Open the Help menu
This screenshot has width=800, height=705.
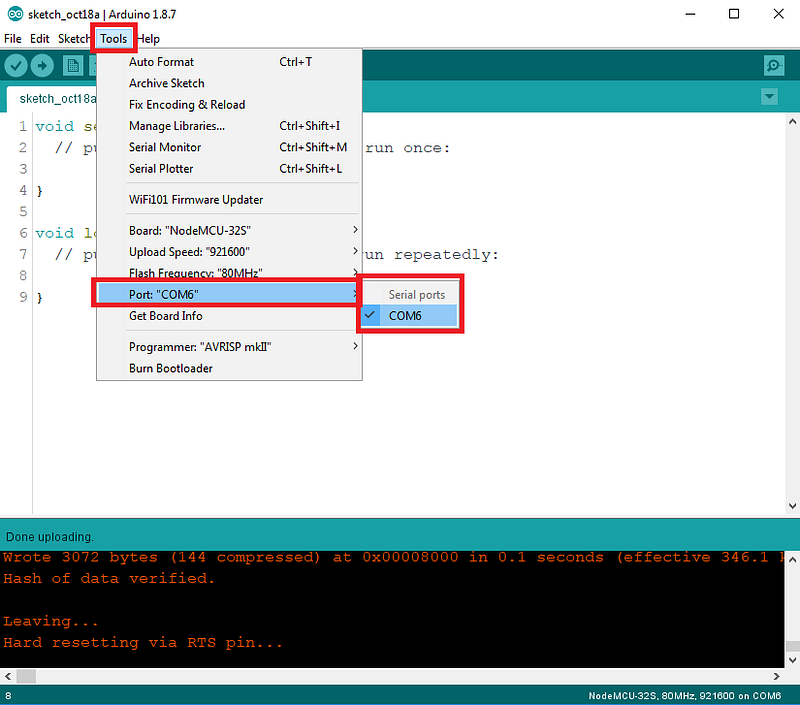coord(148,39)
